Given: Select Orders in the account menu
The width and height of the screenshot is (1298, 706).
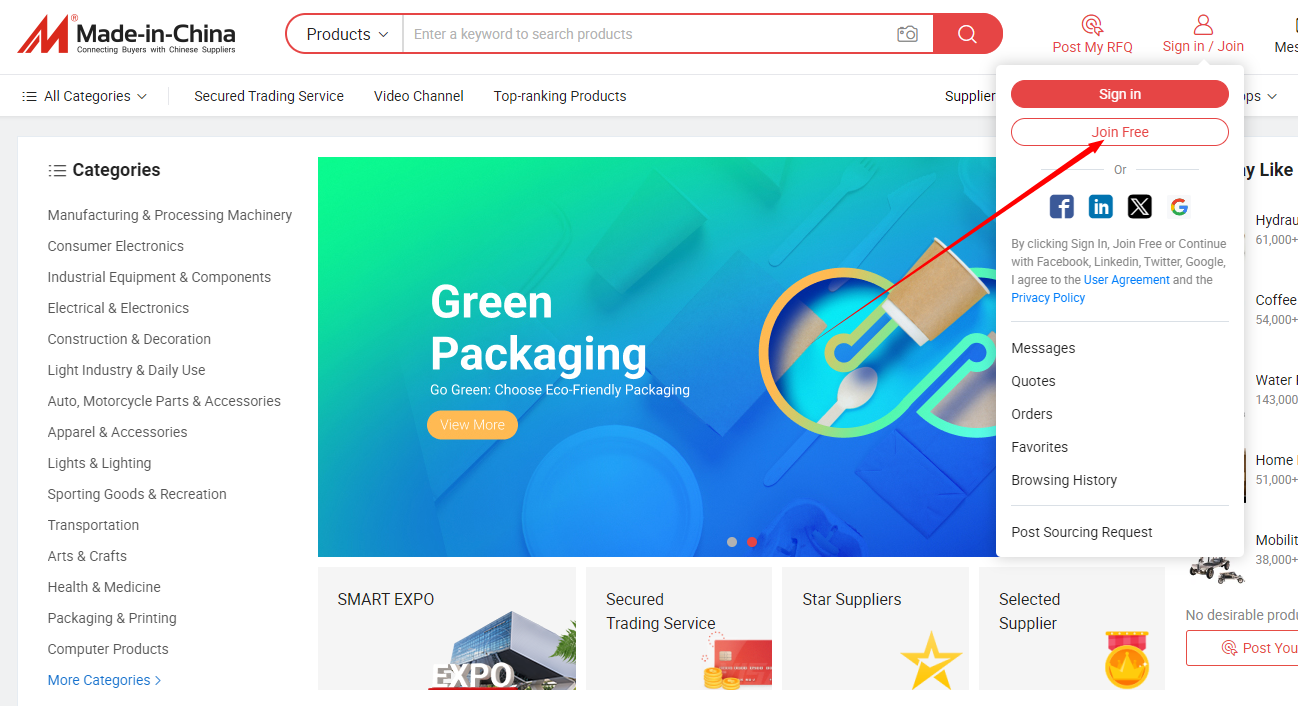Looking at the screenshot, I should tap(1032, 414).
